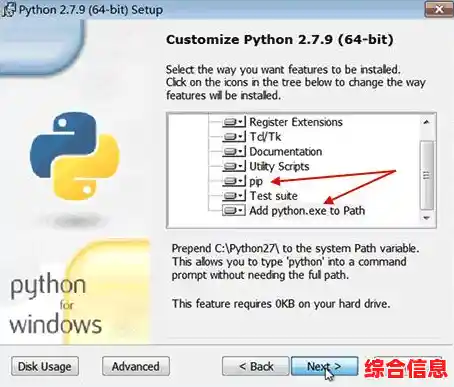Click the Disk Usage button

pos(45,366)
